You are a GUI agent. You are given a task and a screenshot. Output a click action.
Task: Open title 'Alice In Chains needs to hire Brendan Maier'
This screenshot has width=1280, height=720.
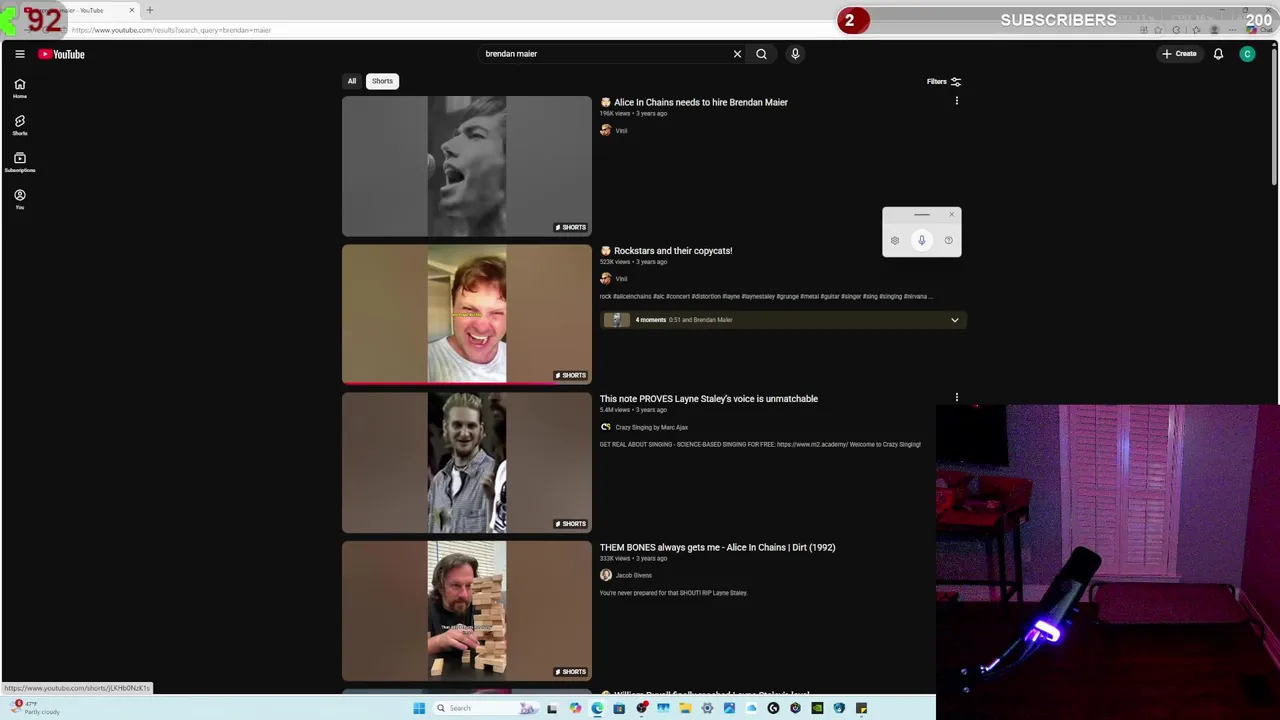pyautogui.click(x=701, y=102)
